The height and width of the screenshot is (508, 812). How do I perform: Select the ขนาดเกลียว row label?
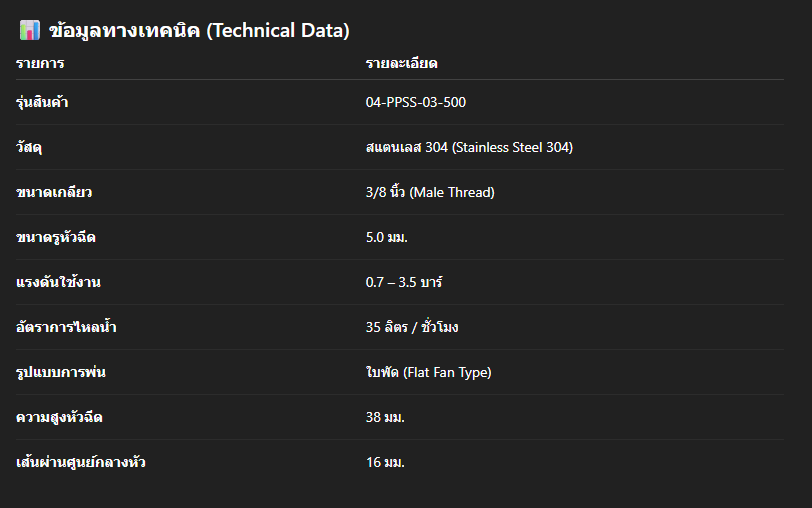coord(47,192)
